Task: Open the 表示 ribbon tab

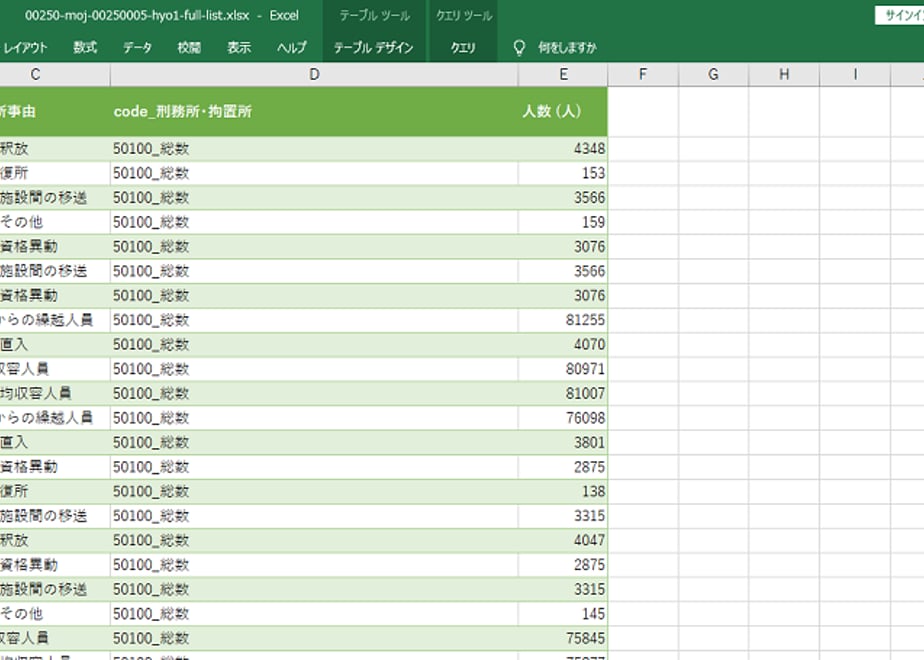Action: [239, 48]
